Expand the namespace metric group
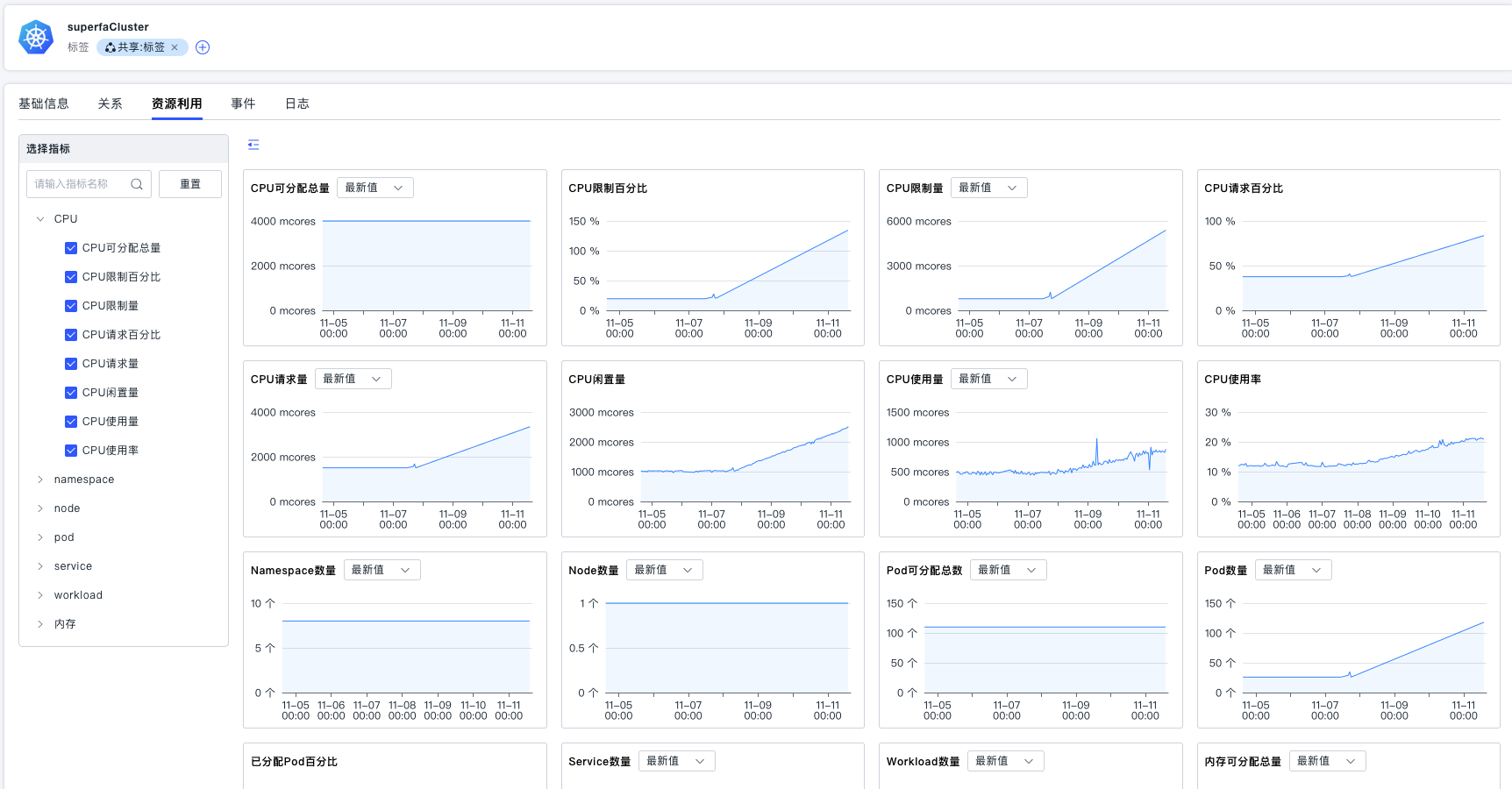1512x789 pixels. [40, 480]
